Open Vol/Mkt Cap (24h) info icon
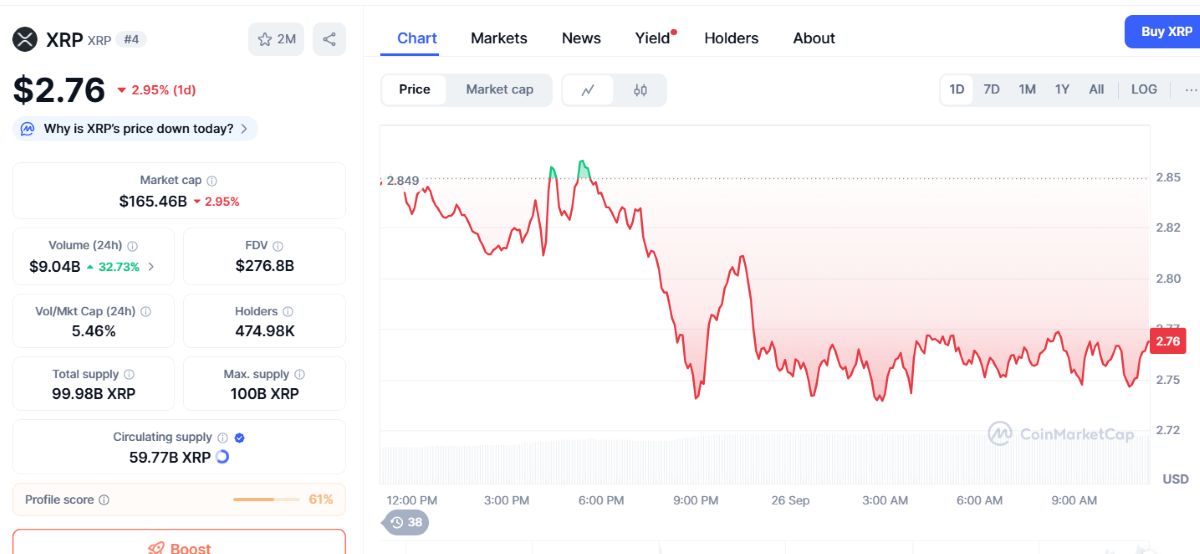This screenshot has width=1200, height=554. [x=146, y=312]
